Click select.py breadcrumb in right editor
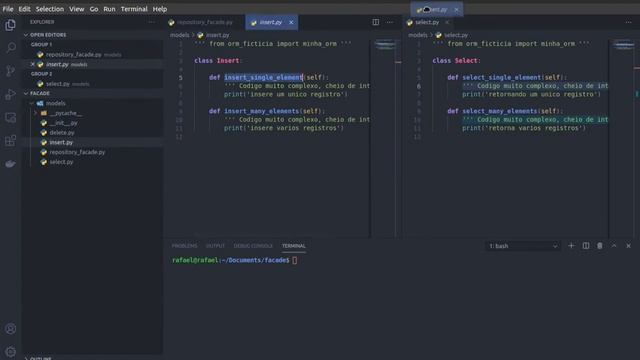Screen dimensions: 640x360 coord(456,35)
